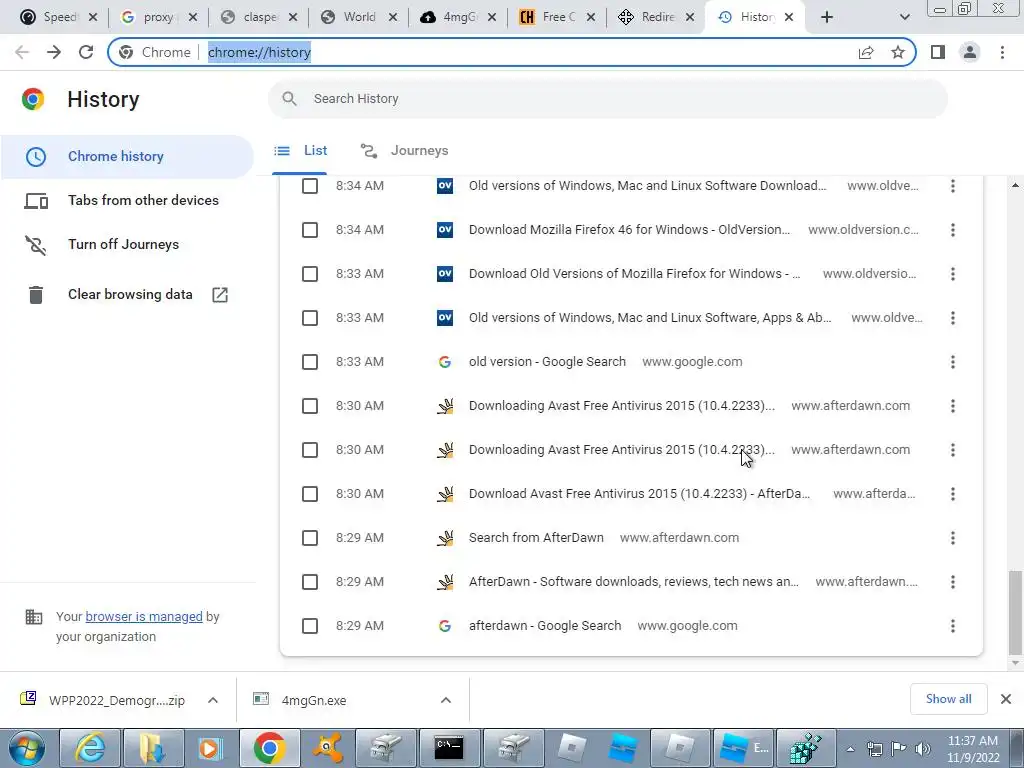Screen dimensions: 1024x768
Task: Open old version - Google Search link
Action: pos(547,362)
